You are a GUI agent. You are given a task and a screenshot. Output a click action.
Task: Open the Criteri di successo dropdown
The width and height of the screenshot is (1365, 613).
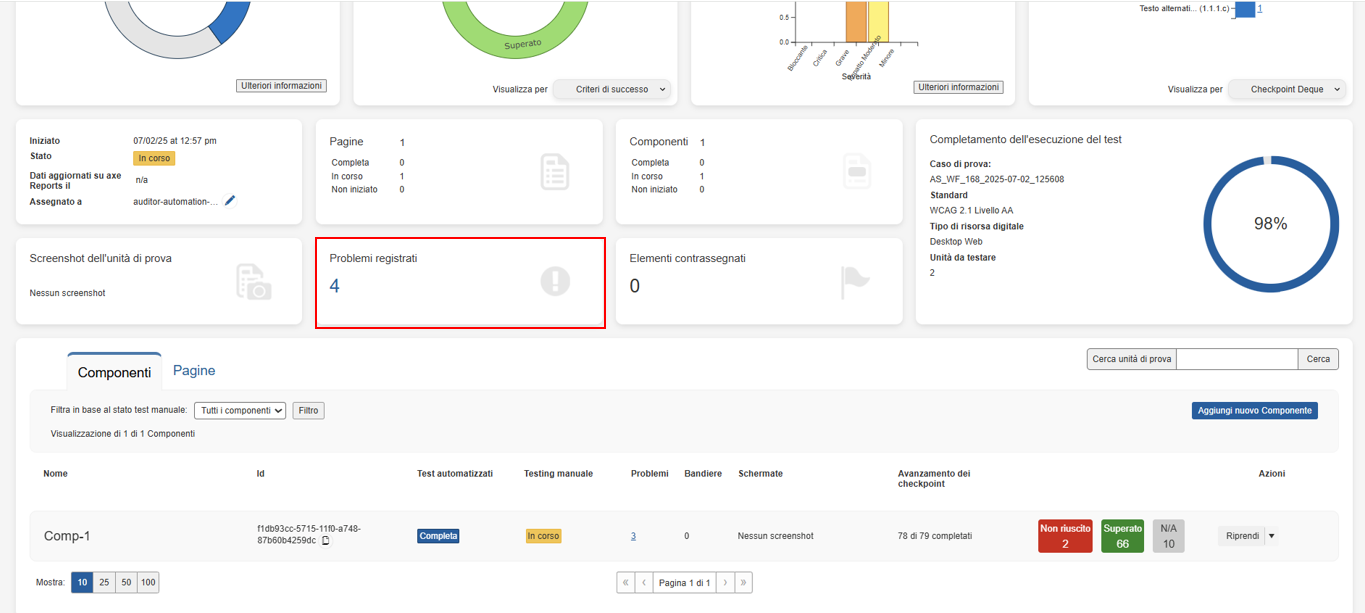click(612, 89)
